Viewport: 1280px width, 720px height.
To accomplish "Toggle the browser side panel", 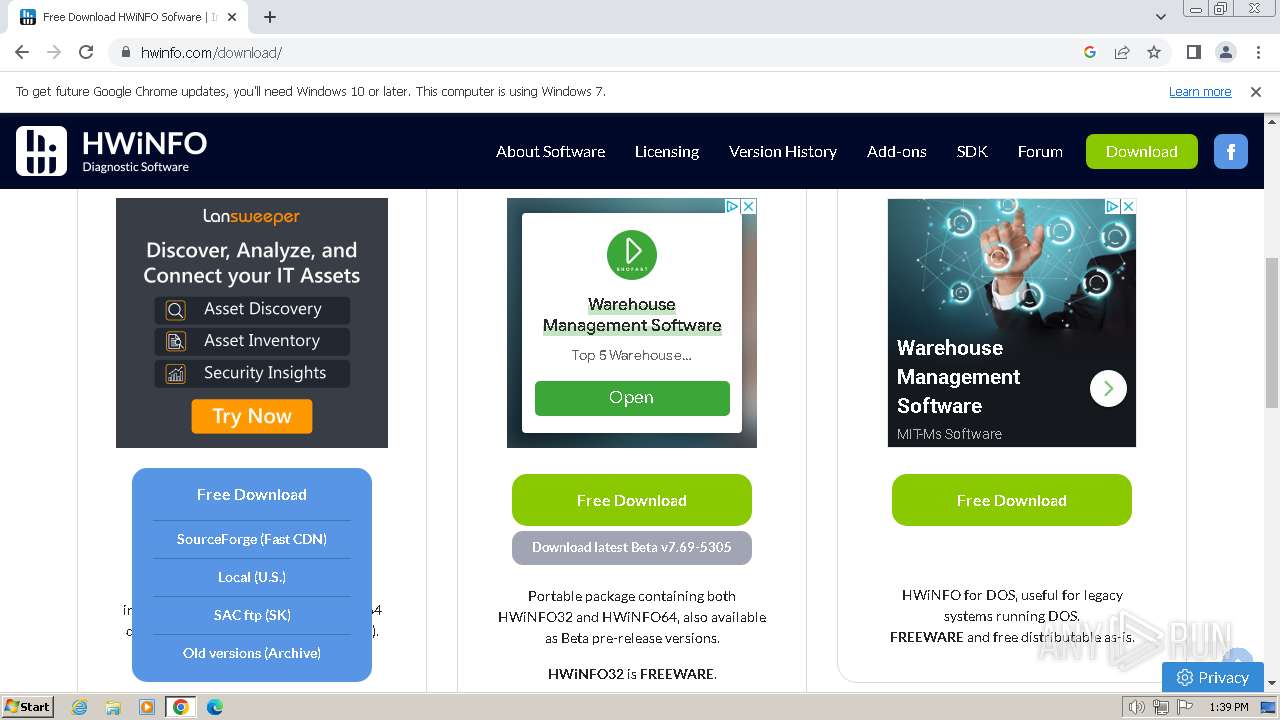I will [1193, 52].
